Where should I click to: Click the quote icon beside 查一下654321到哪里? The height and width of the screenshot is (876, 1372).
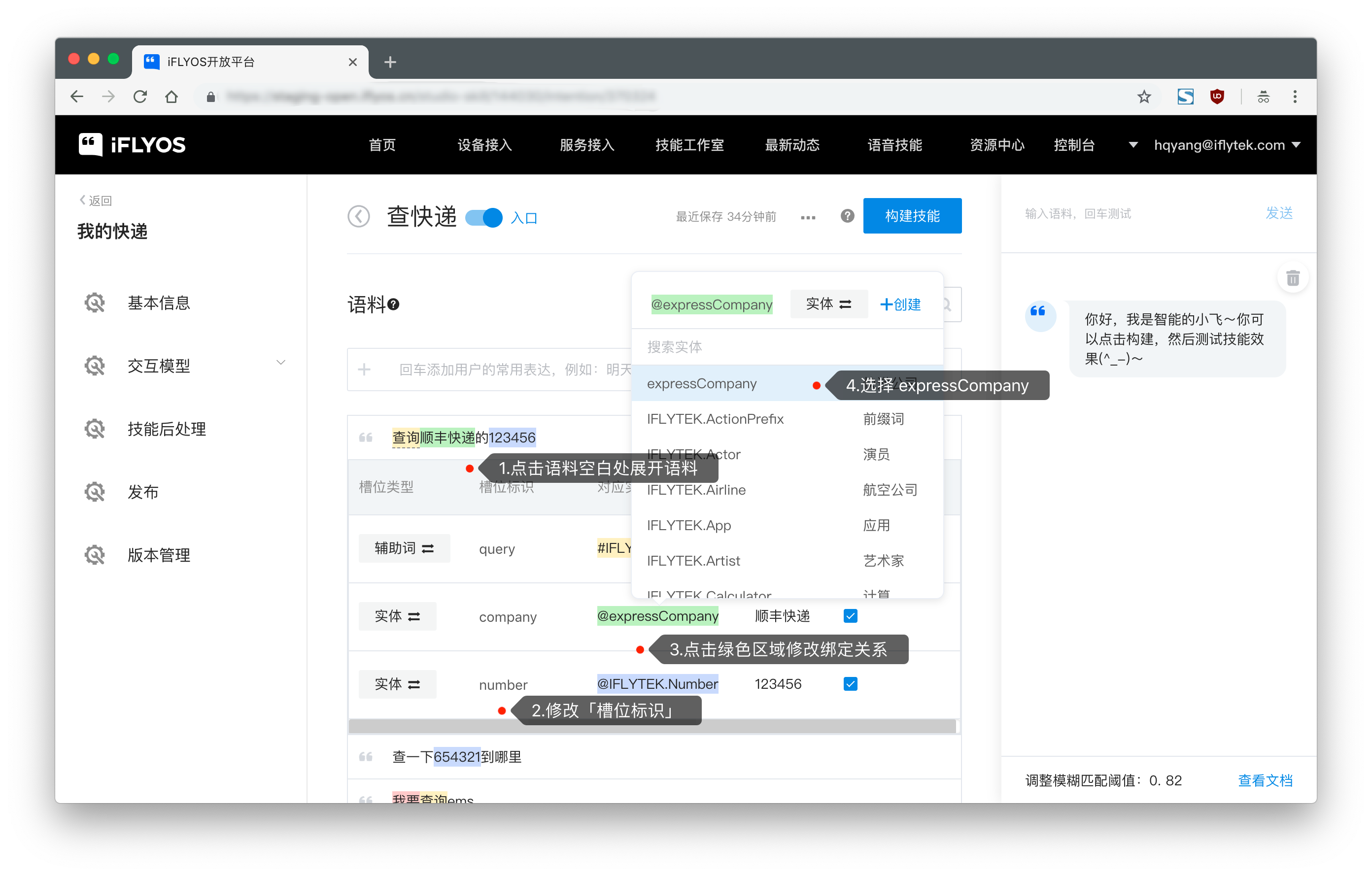click(x=365, y=756)
